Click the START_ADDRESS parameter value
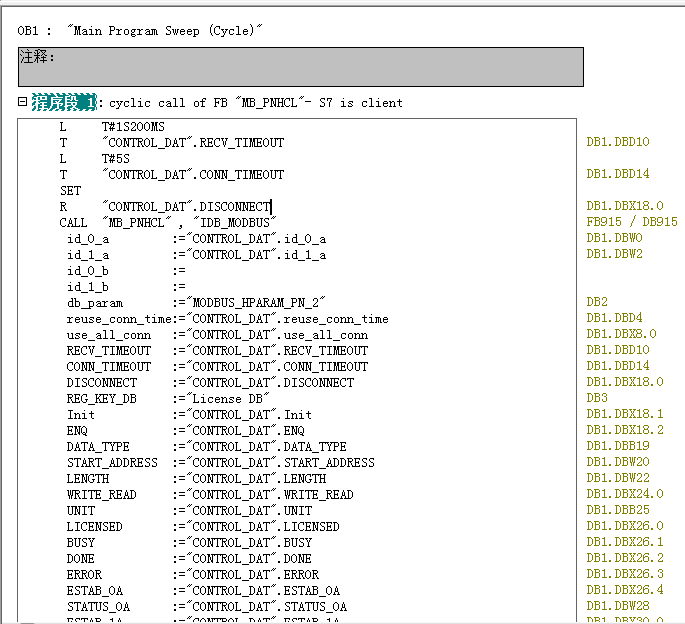Image resolution: width=685 pixels, height=624 pixels. coord(280,463)
